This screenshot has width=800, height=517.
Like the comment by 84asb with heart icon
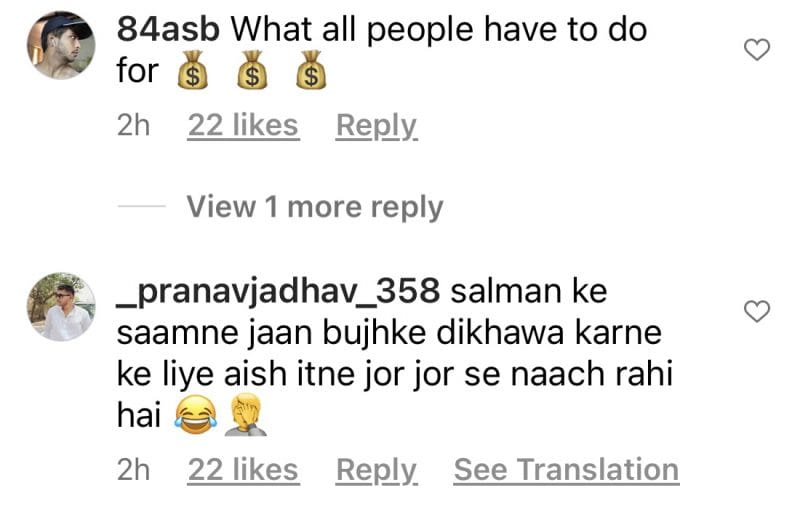tap(757, 50)
